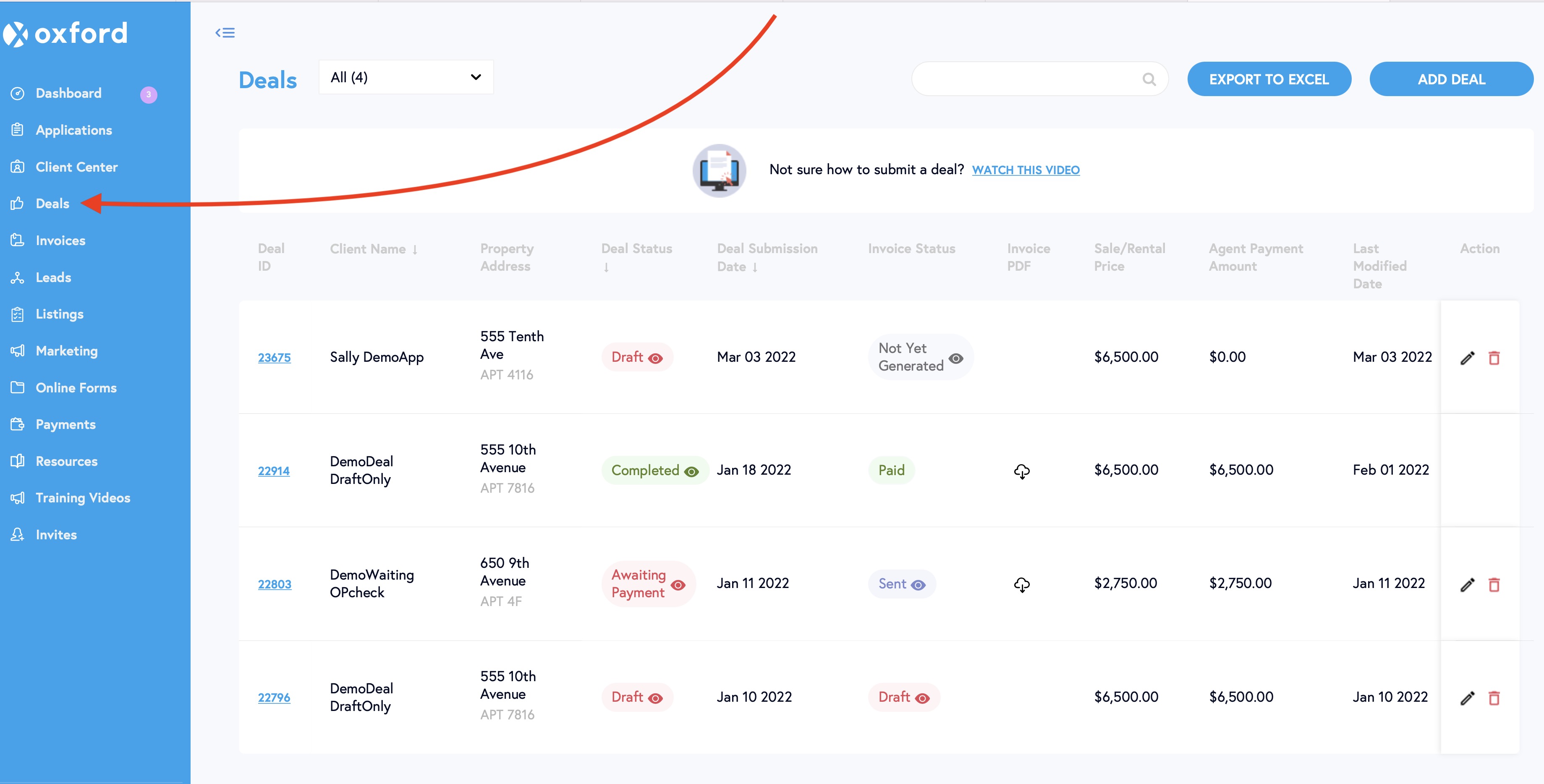This screenshot has width=1544, height=784.
Task: Click the Invites icon in sidebar
Action: (17, 535)
